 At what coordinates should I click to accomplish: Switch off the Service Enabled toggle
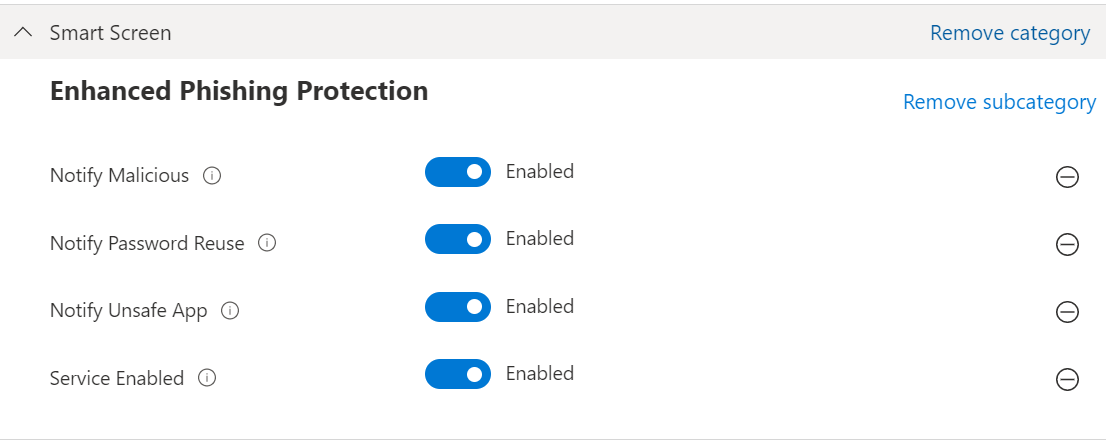[x=458, y=374]
